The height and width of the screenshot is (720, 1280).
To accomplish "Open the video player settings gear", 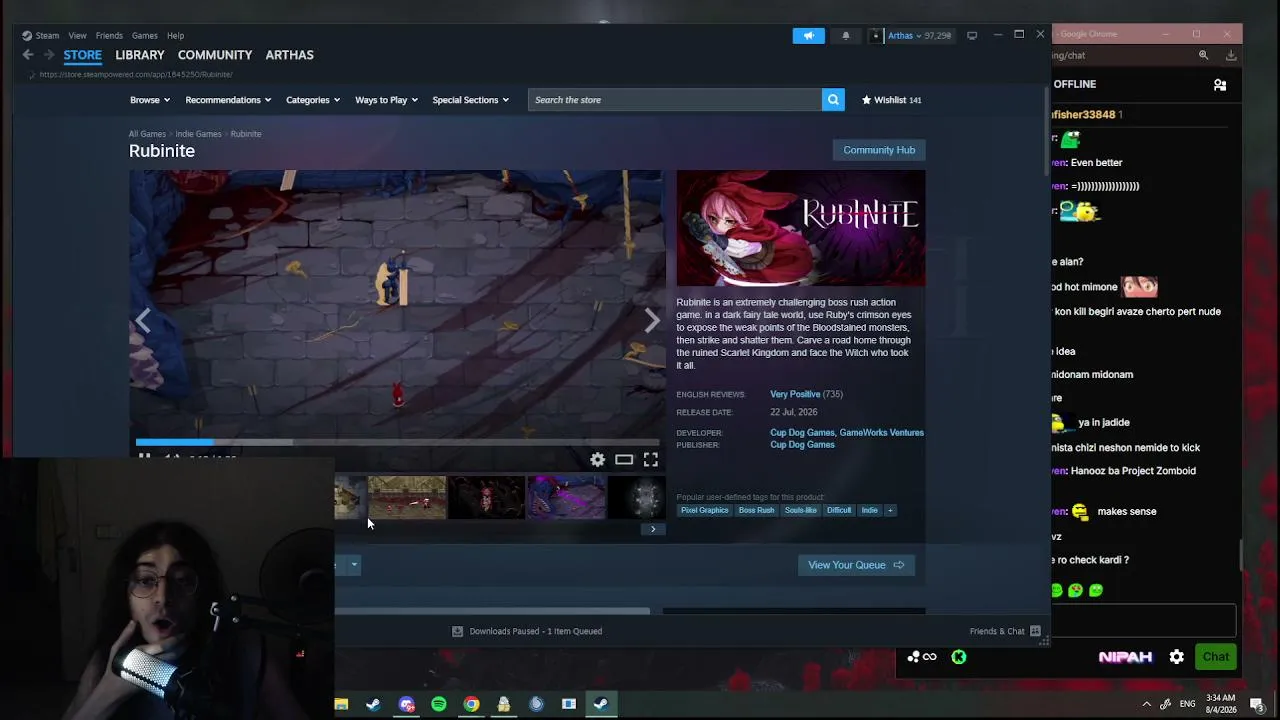I will pos(597,459).
